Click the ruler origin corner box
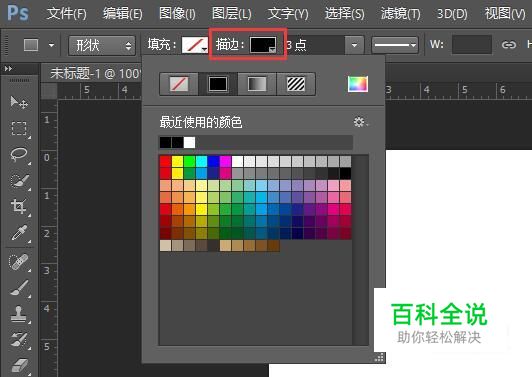532x377 pixels. coord(49,91)
